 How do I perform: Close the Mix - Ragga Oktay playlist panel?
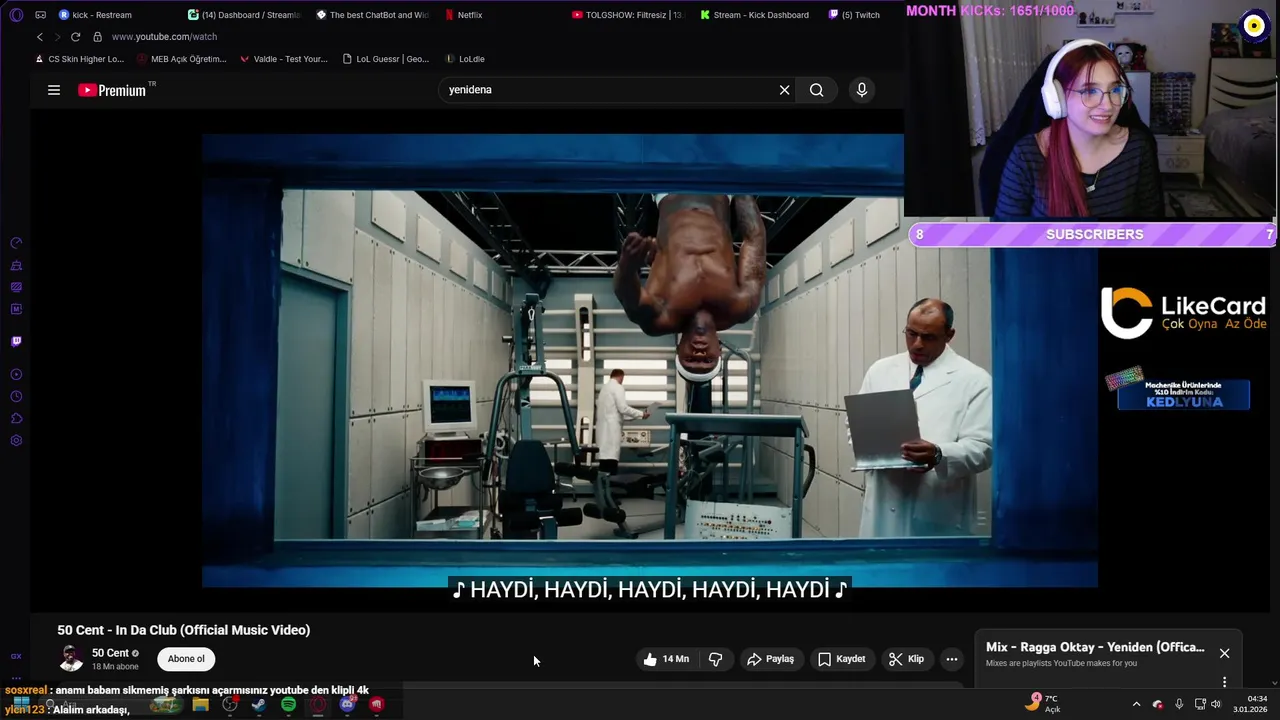(1224, 653)
